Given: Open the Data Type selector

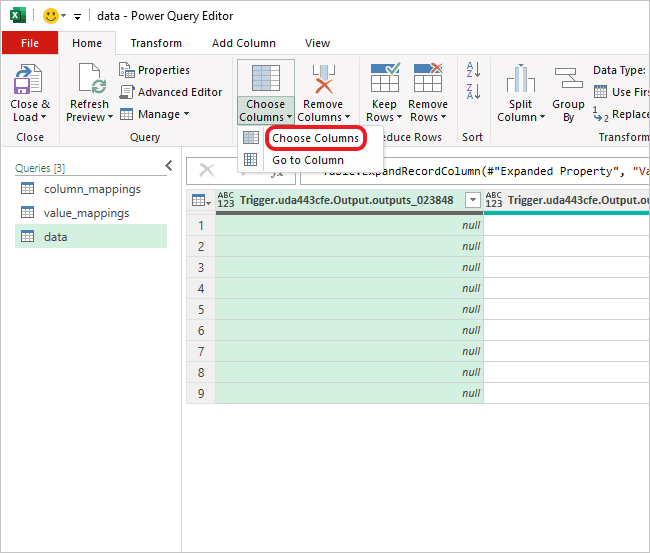Looking at the screenshot, I should pyautogui.click(x=621, y=70).
